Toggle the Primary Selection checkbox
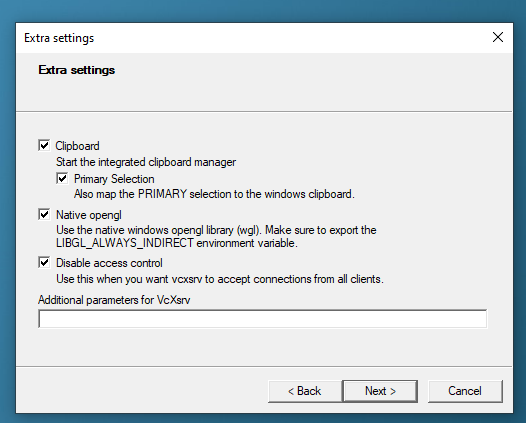Screen dimensions: 526x423 [x=62, y=178]
